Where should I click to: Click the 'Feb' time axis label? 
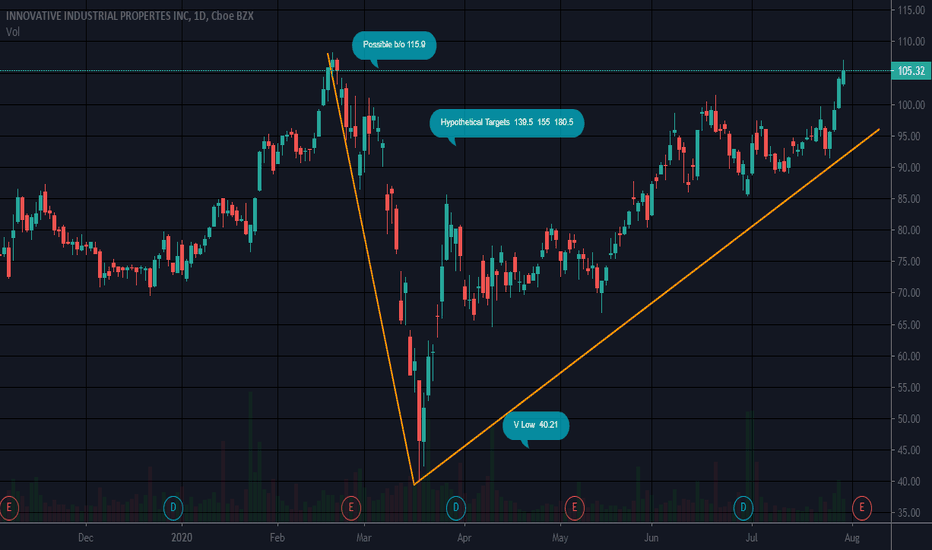point(277,538)
